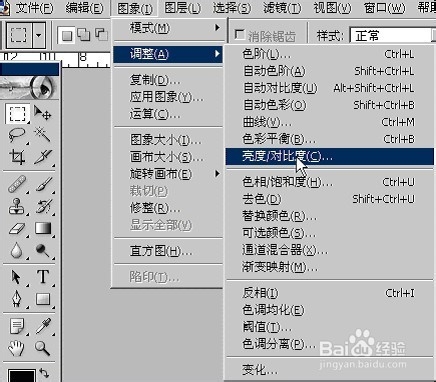Image resolution: width=436 pixels, height=382 pixels.
Task: Select the Type tool
Action: pos(43,277)
